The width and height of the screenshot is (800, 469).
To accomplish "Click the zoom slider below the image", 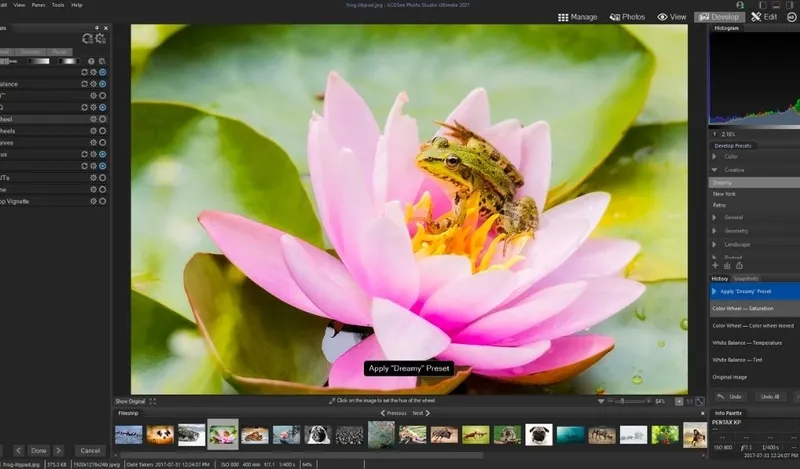I will 626,401.
